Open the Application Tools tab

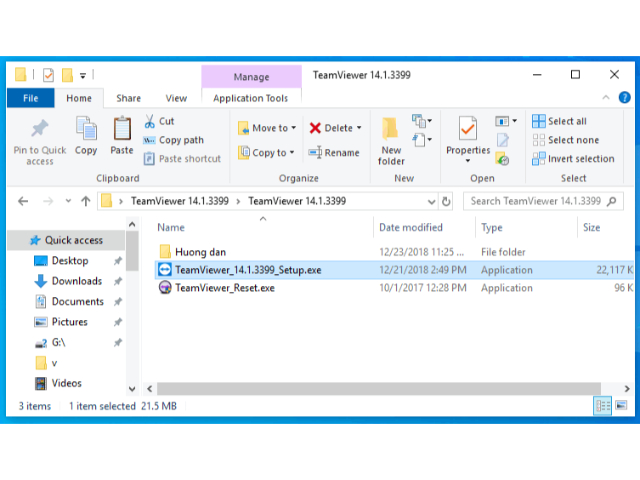251,98
